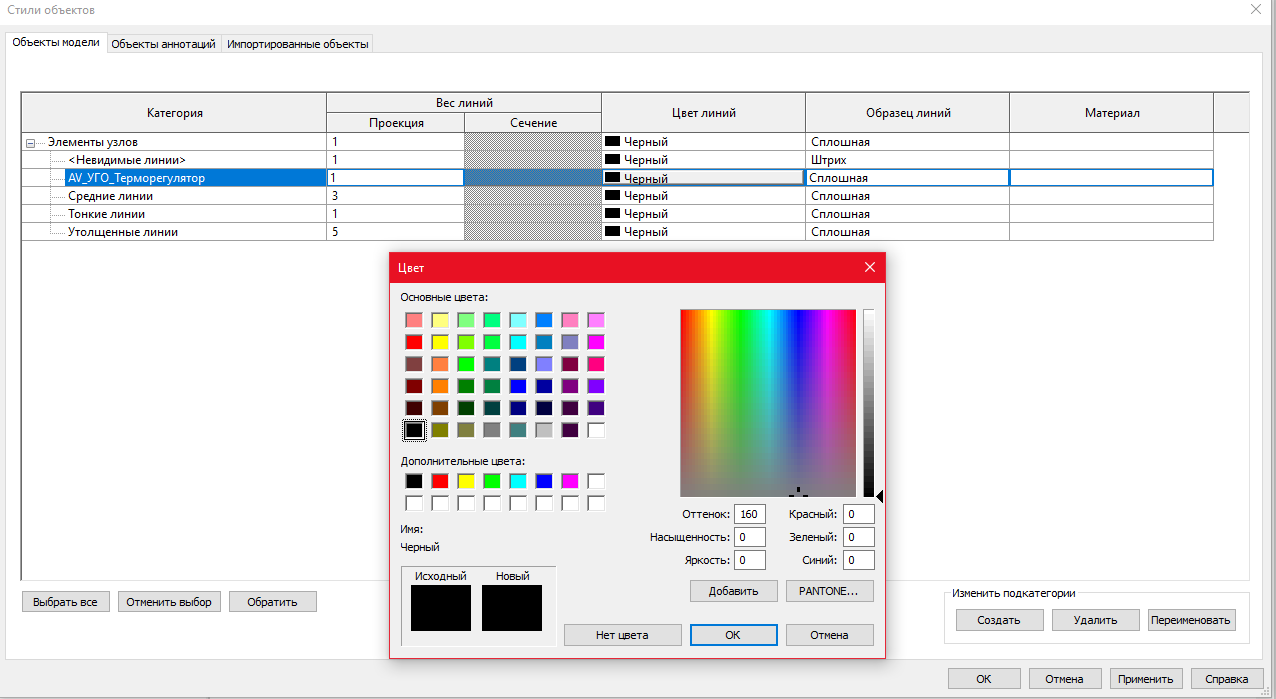Switch to Объекты аннотаций tab
1276x699 pixels.
tap(163, 44)
